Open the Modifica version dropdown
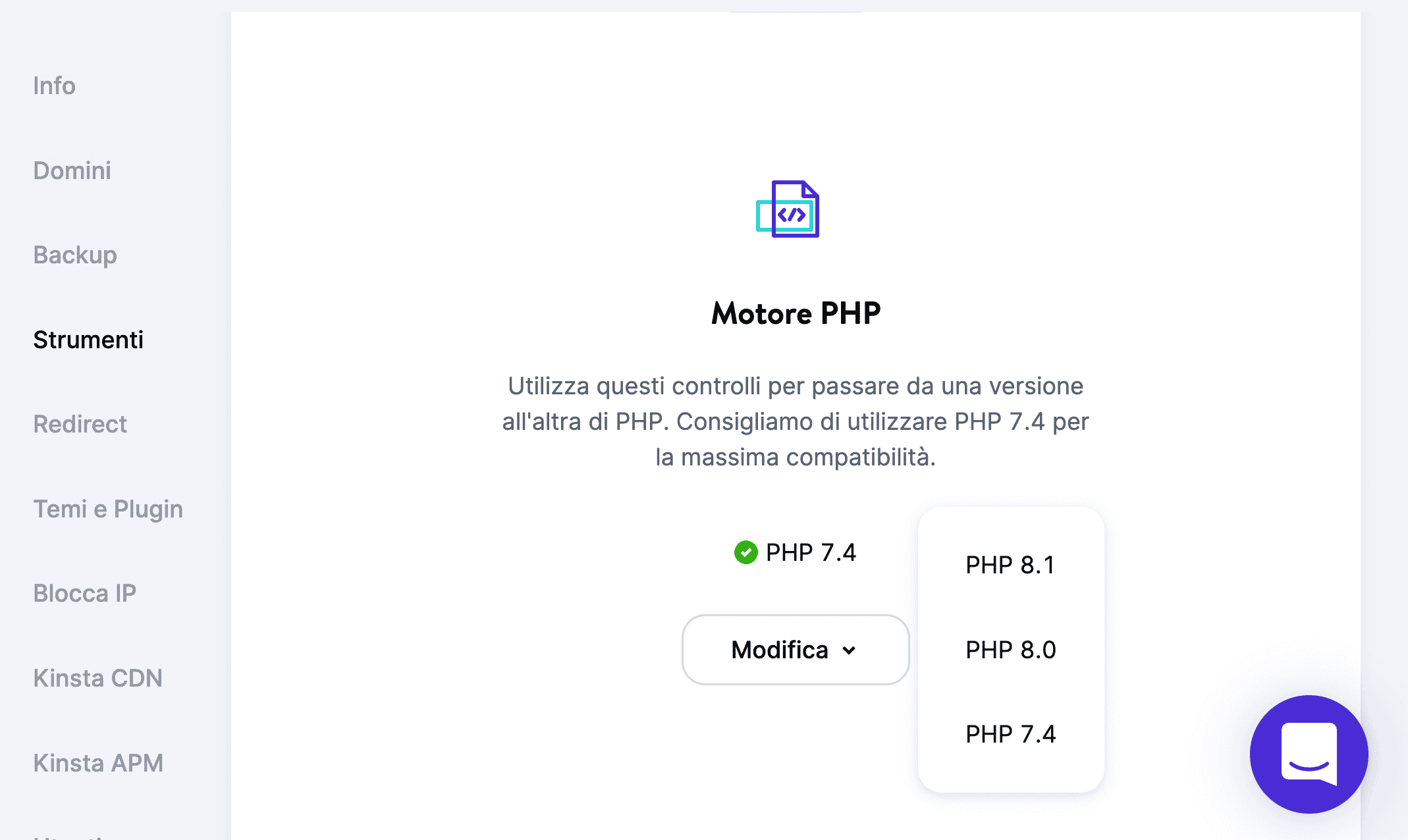The height and width of the screenshot is (840, 1408). [795, 650]
